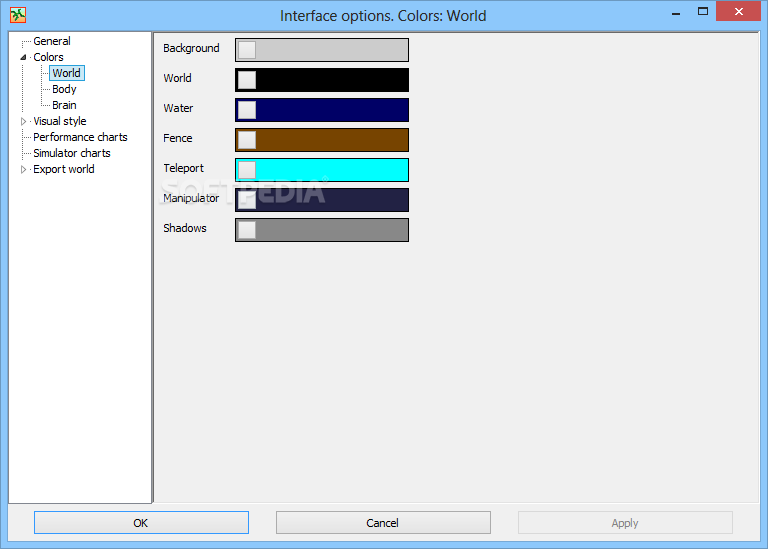
Task: Open Brain color settings
Action: tap(64, 105)
